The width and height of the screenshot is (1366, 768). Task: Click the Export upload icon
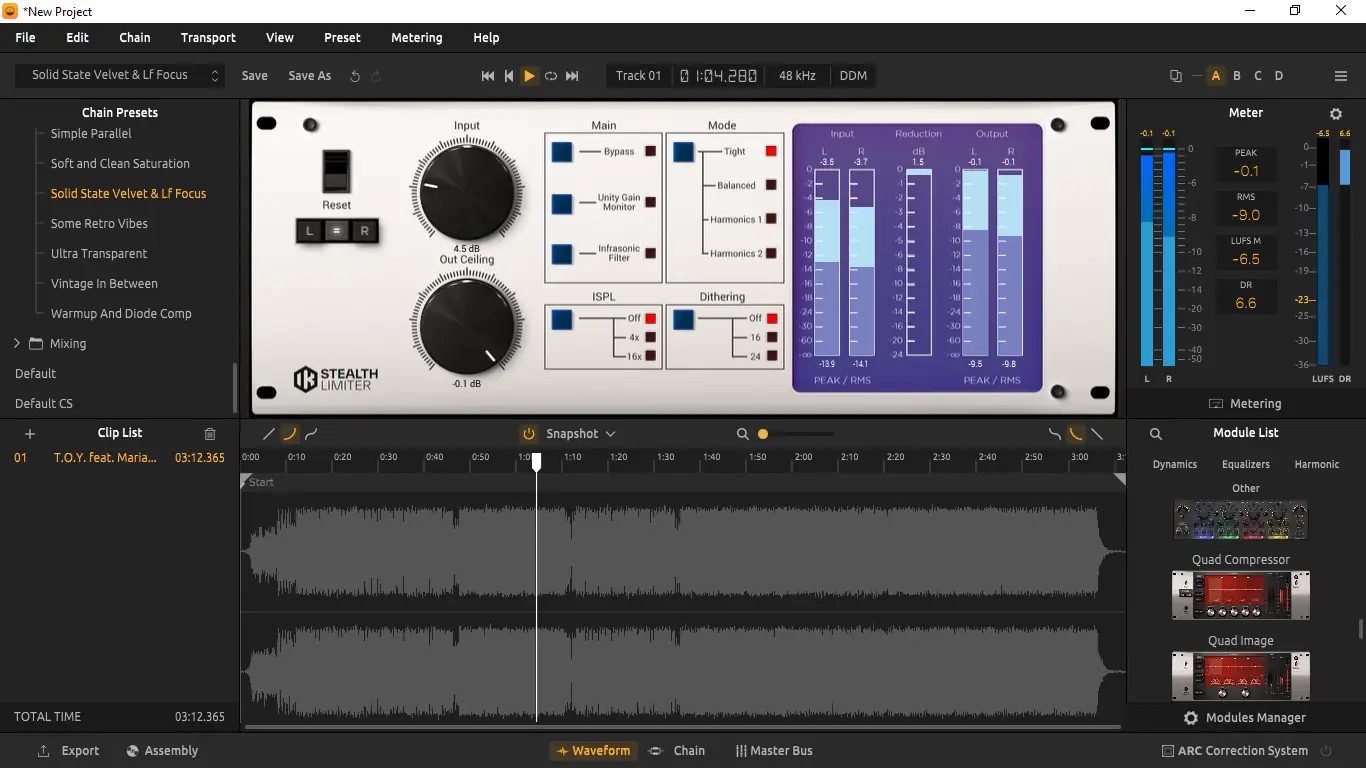pyautogui.click(x=43, y=751)
